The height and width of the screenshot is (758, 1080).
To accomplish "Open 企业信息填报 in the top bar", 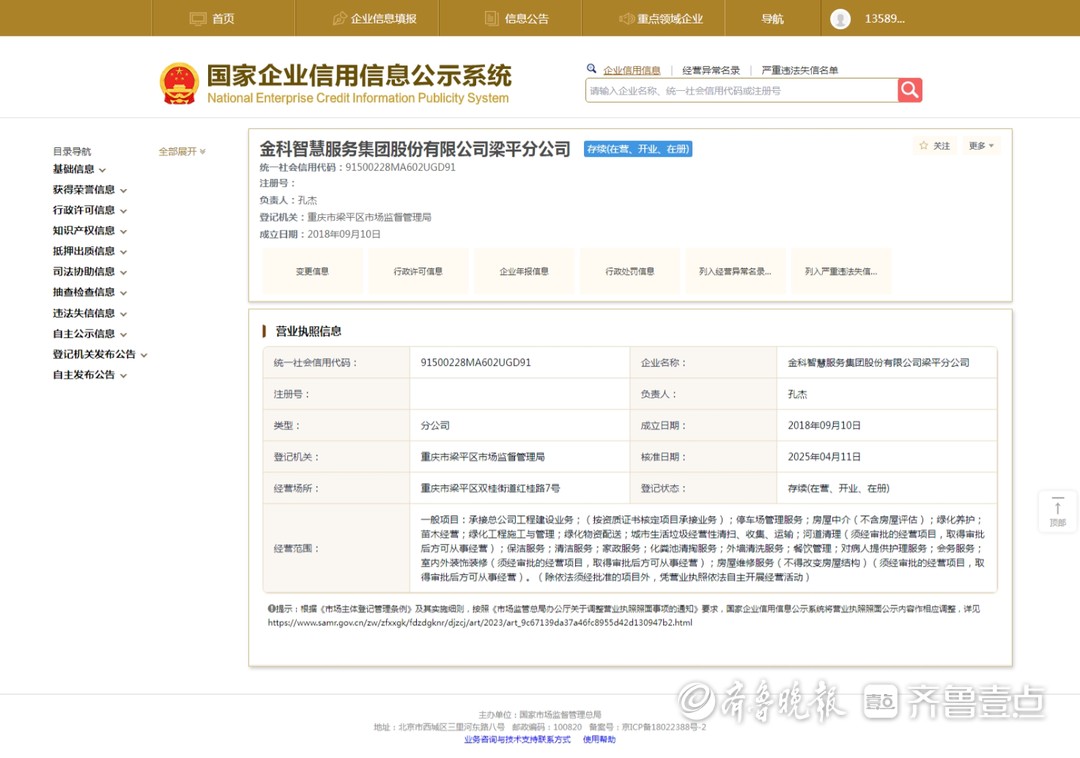I will click(383, 19).
